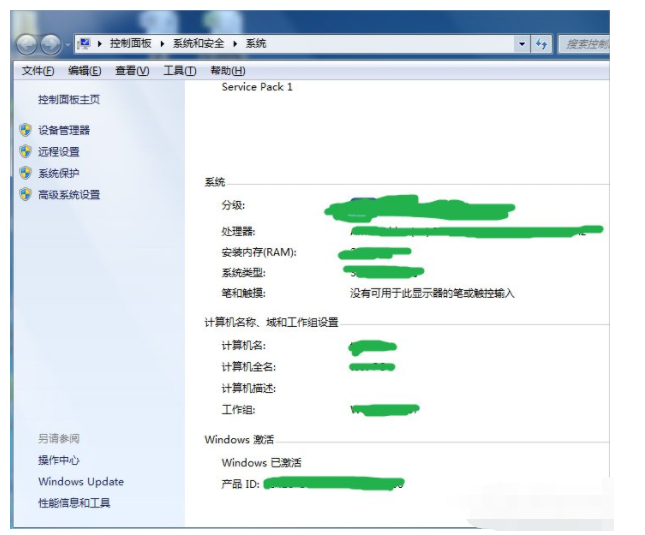
Task: Click 计算机名称、域和工作组设置 heading
Action: click(271, 322)
